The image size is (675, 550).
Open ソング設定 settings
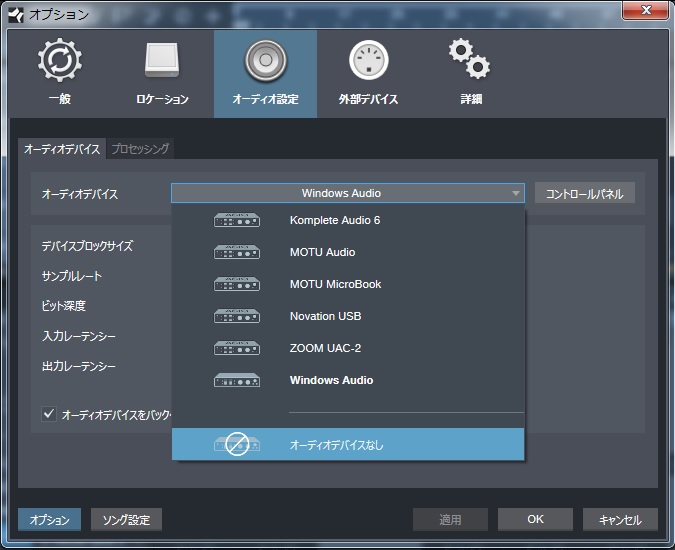pos(126,519)
